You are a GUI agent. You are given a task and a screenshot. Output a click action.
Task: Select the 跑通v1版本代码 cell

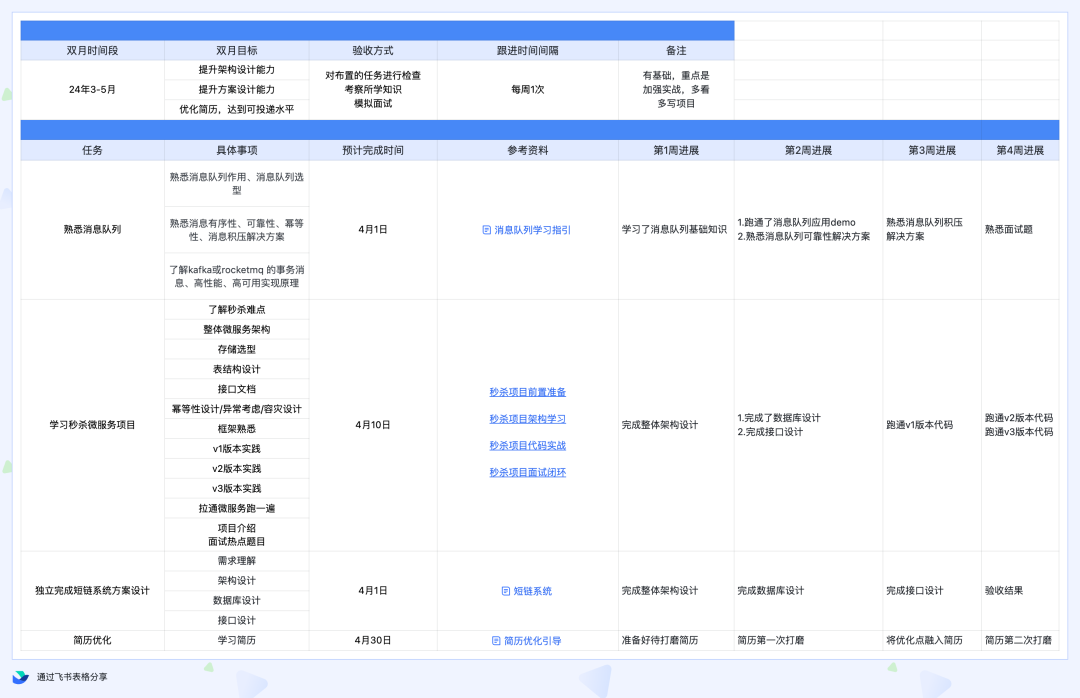point(932,425)
